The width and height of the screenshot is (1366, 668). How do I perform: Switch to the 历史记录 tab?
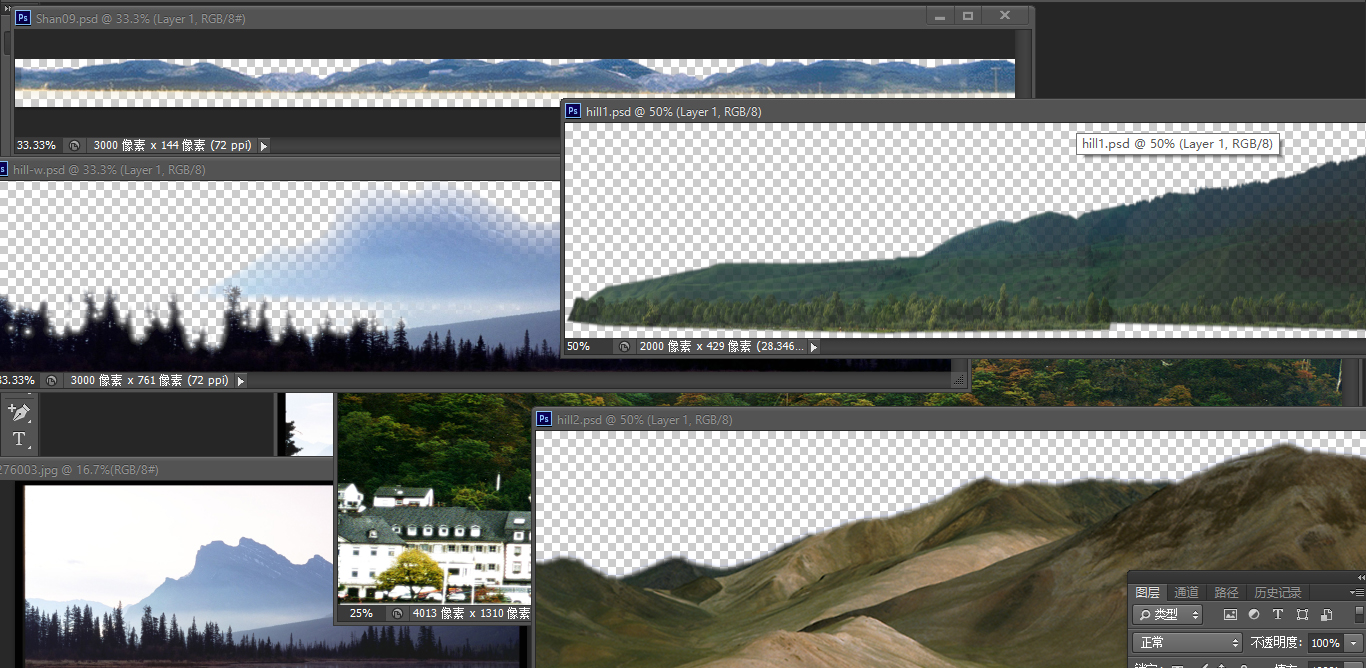pyautogui.click(x=1278, y=593)
